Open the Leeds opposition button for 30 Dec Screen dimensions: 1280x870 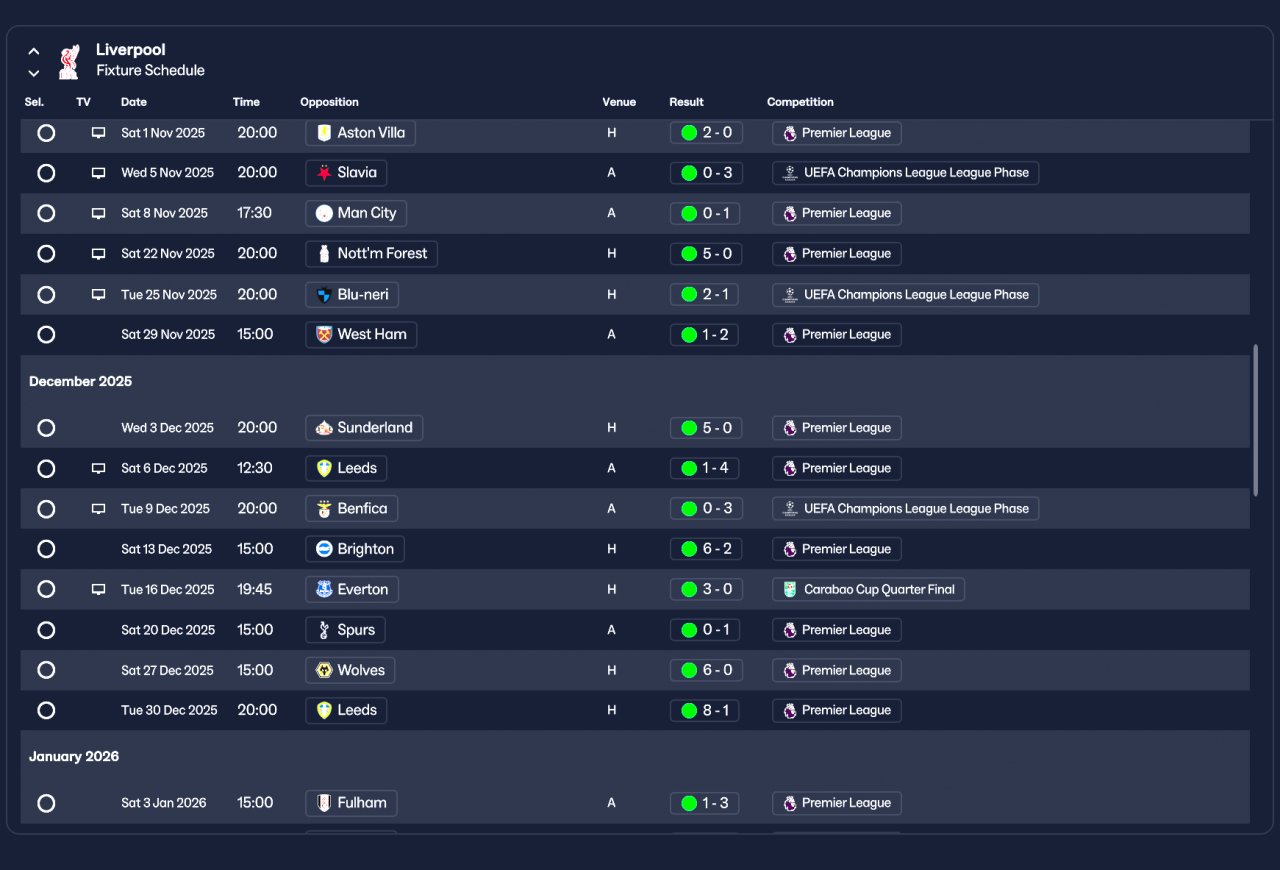(x=346, y=711)
